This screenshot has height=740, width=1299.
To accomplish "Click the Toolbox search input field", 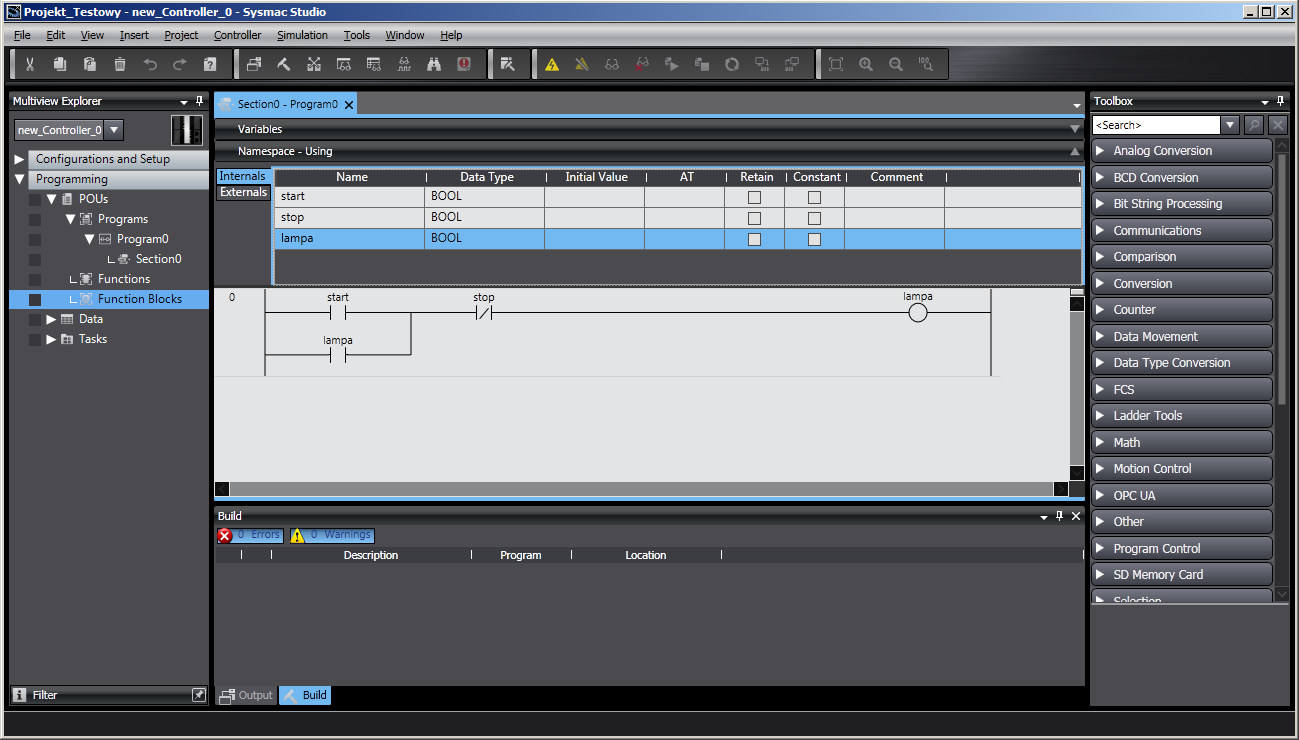I will pos(1156,125).
